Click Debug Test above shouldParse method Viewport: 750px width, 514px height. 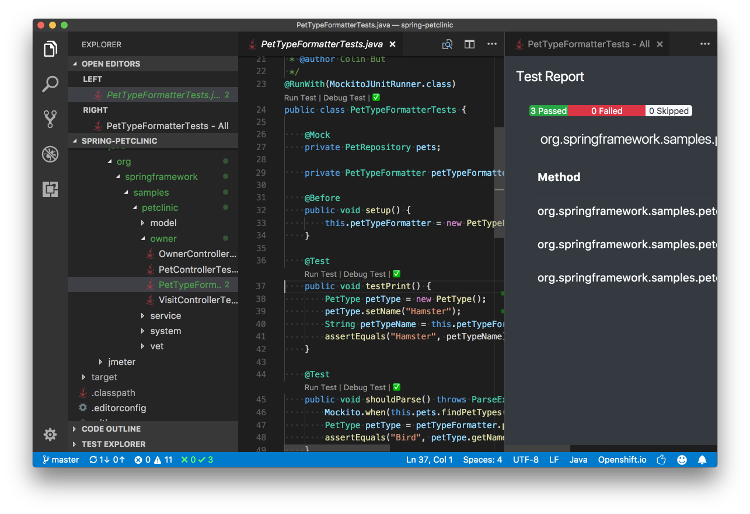click(364, 387)
